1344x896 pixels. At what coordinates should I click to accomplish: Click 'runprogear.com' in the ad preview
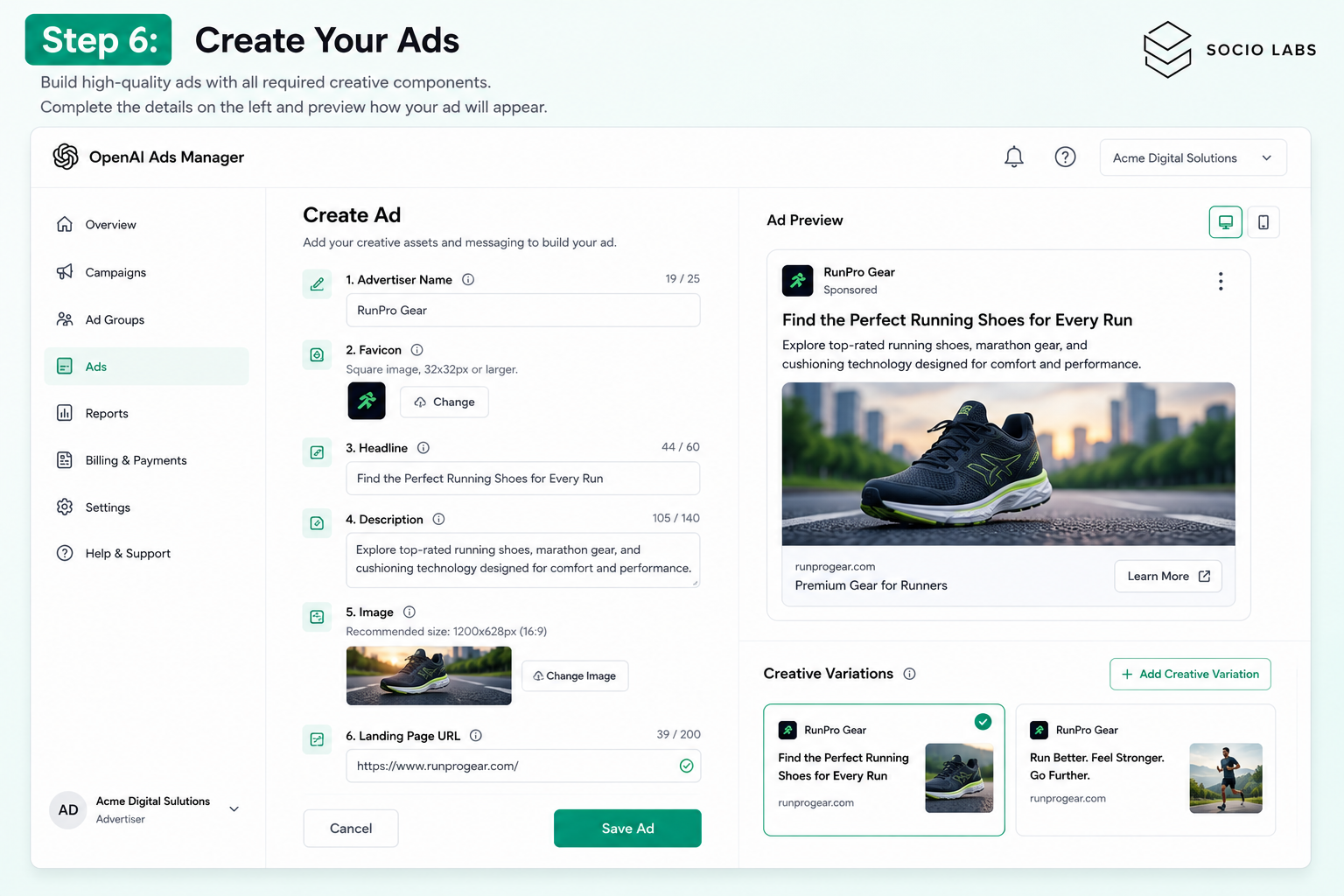[835, 567]
